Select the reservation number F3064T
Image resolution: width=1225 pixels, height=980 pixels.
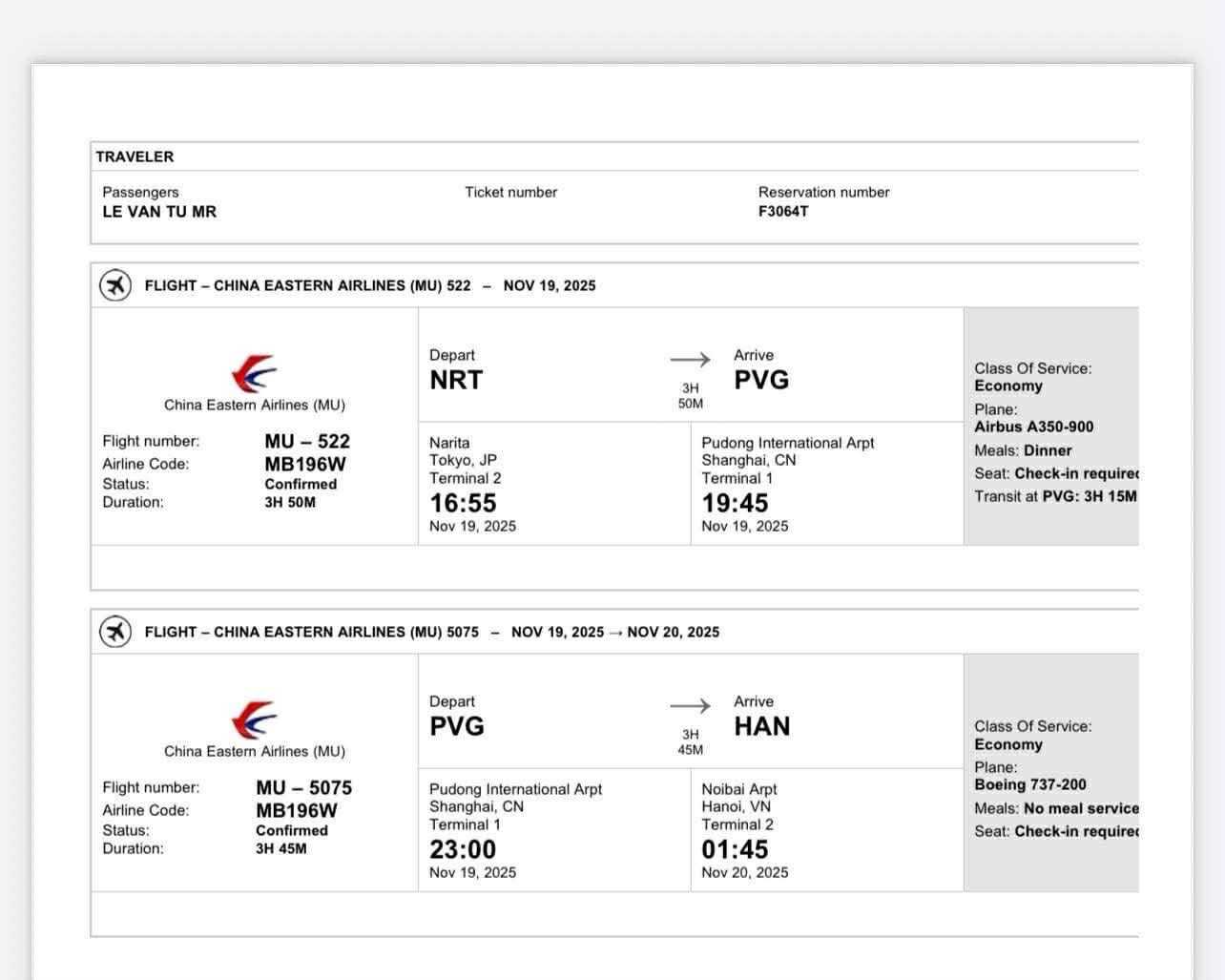click(x=783, y=212)
